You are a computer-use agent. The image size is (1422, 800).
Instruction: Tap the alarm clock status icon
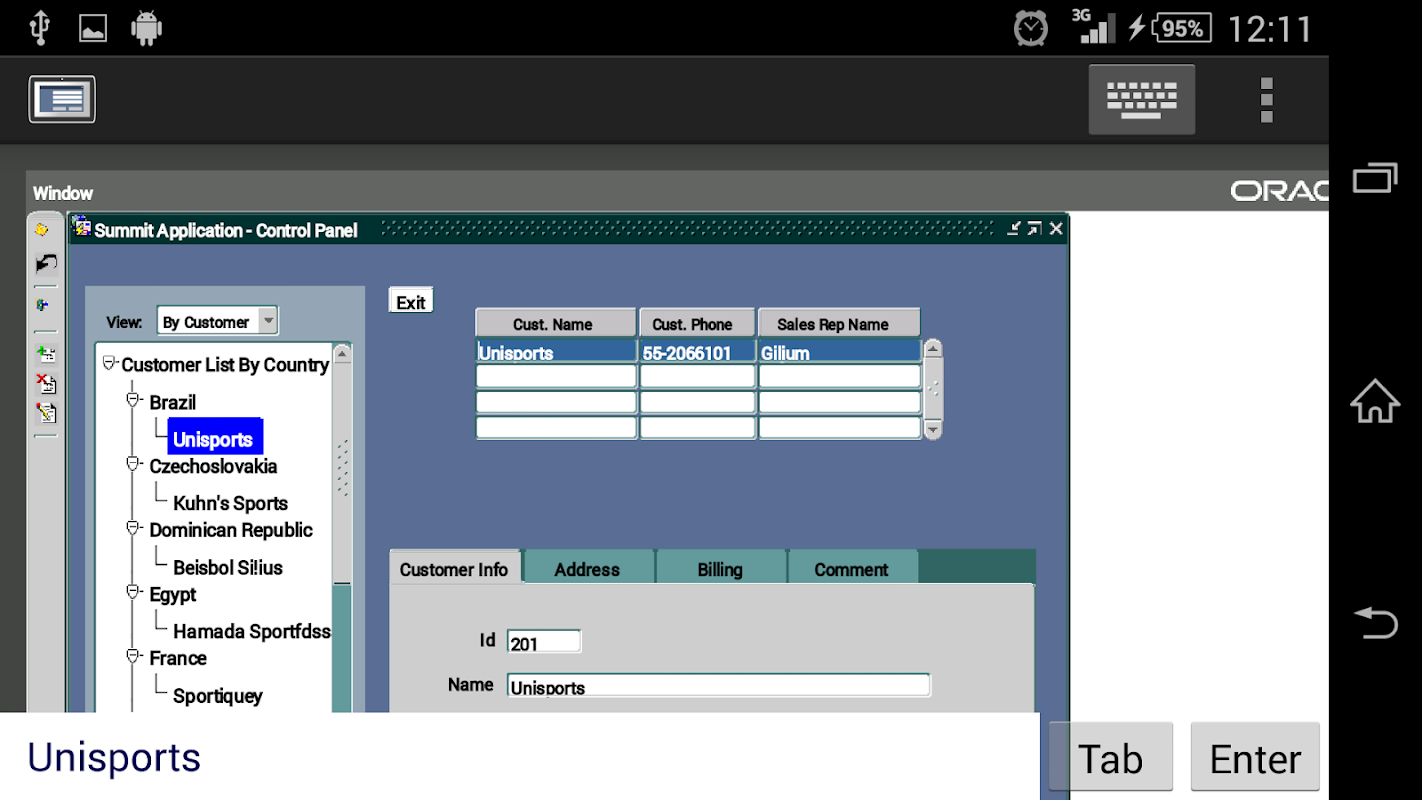(1031, 28)
